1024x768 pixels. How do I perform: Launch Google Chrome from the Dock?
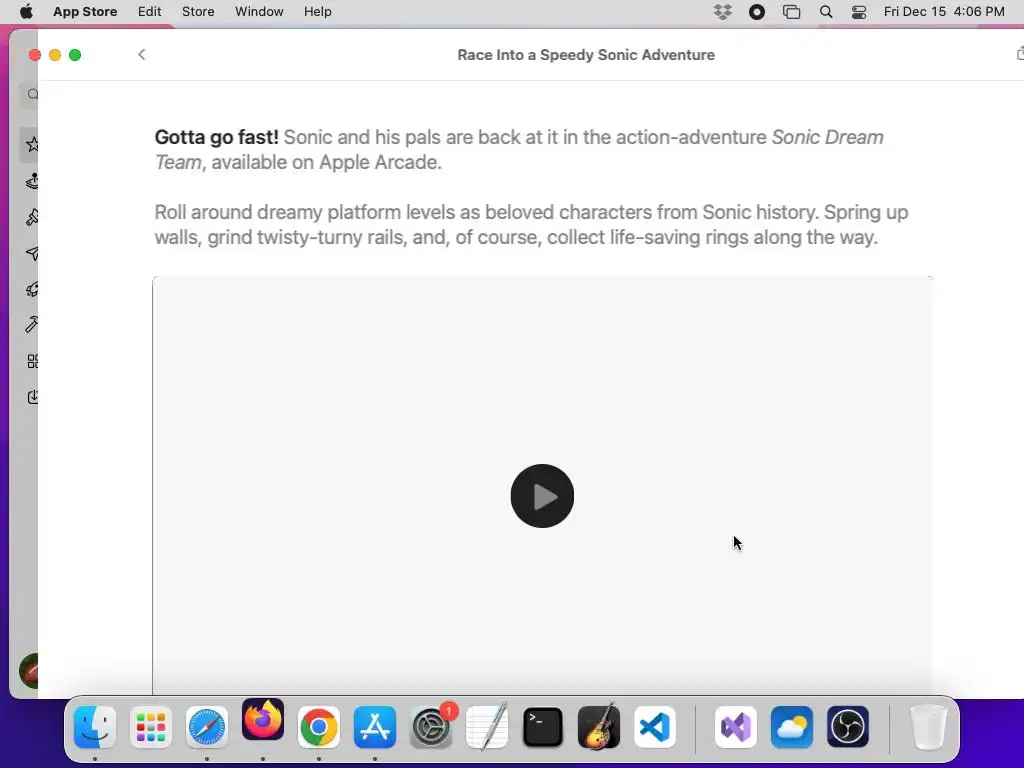coord(319,727)
